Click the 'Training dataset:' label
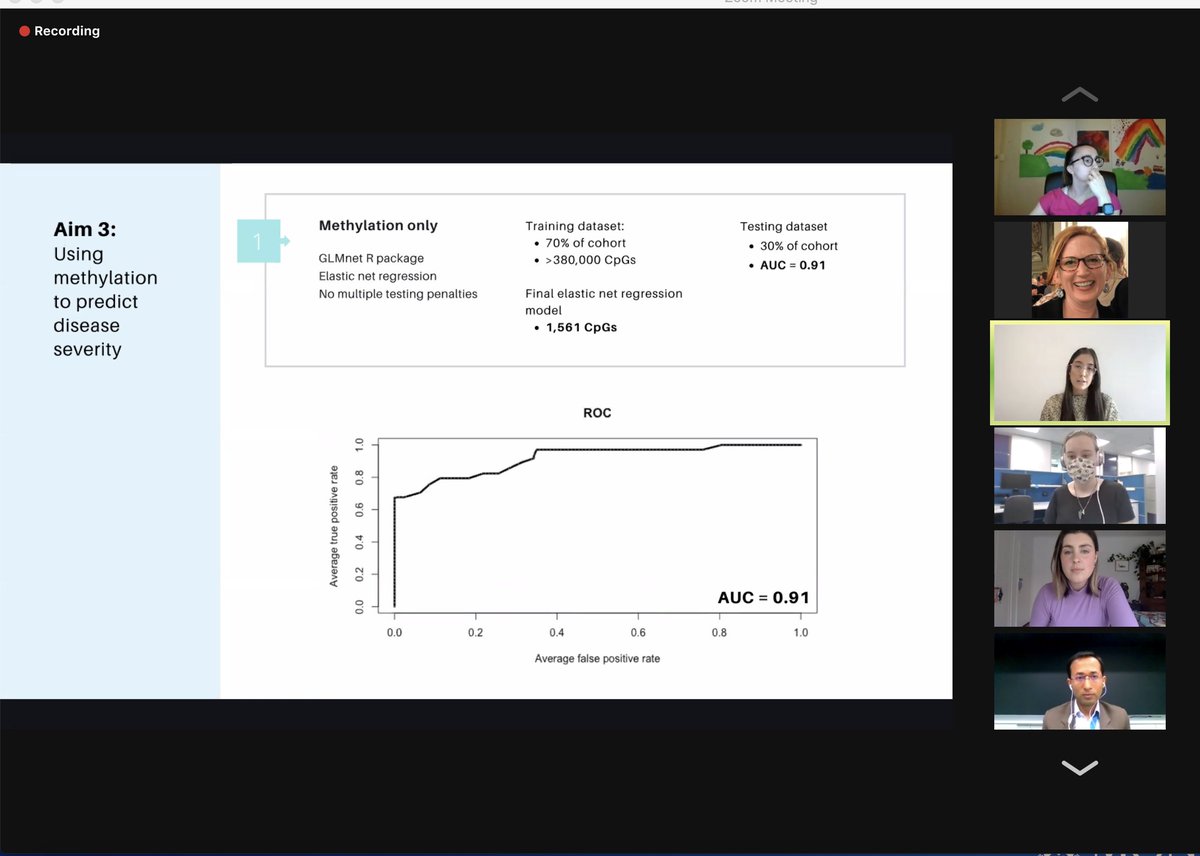 click(x=575, y=227)
